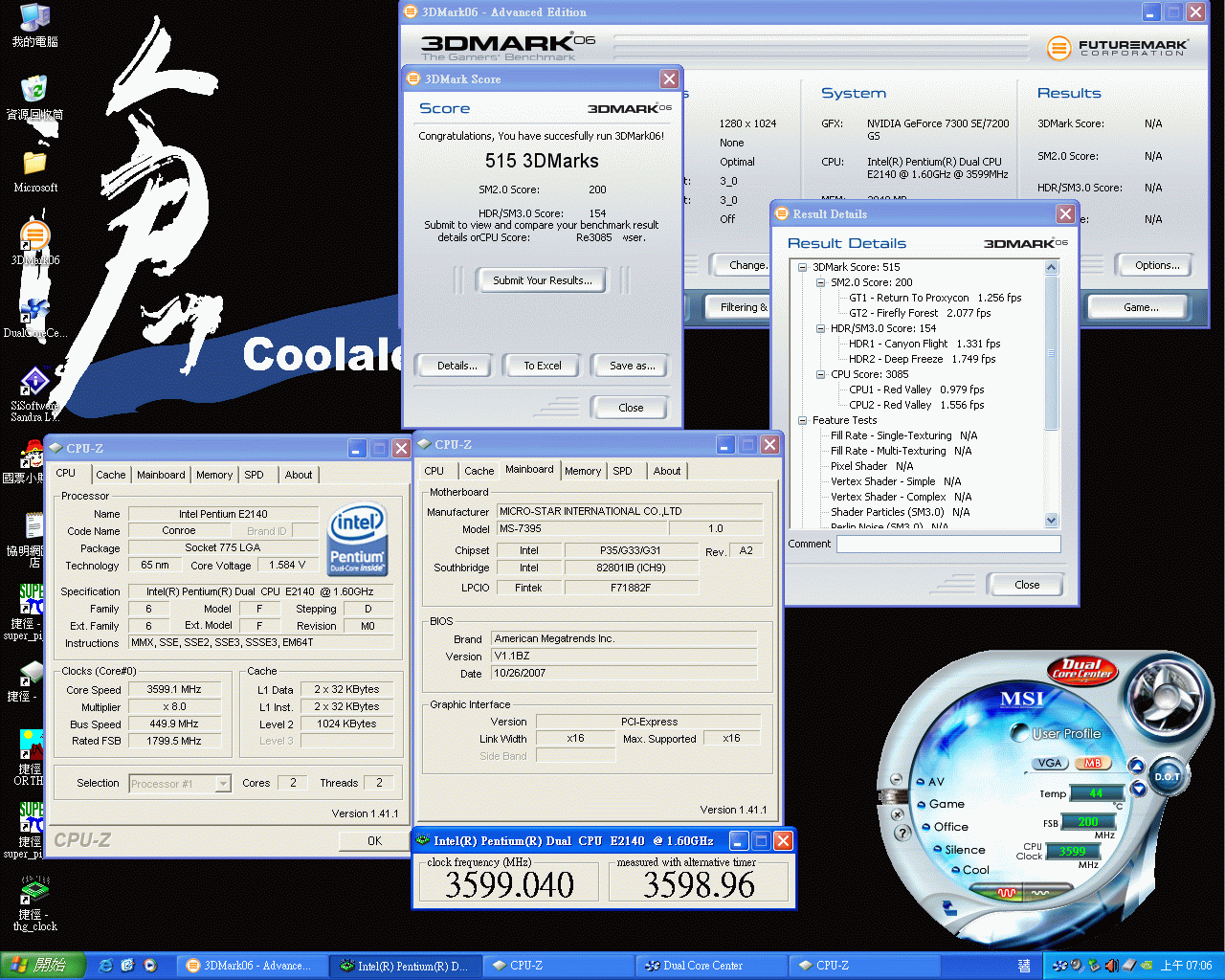Click the down arrow button in Dual Core Center

[1138, 789]
